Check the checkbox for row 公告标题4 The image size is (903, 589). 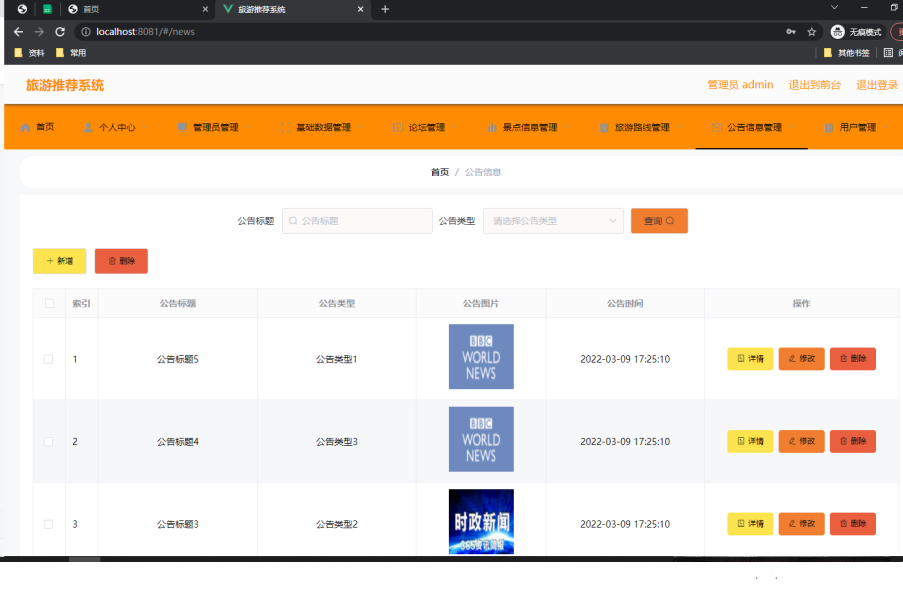click(x=49, y=441)
